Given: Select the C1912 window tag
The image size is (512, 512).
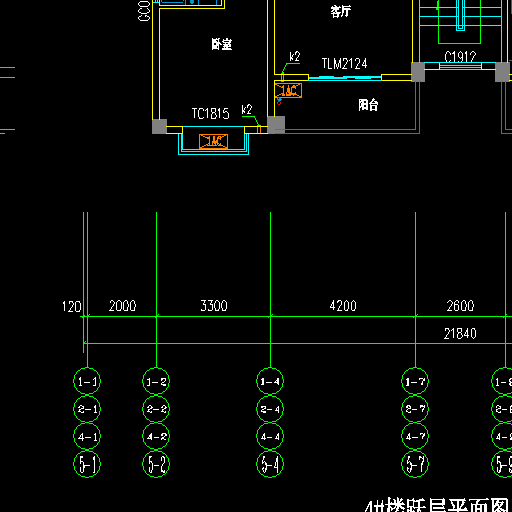Looking at the screenshot, I should pyautogui.click(x=460, y=57).
